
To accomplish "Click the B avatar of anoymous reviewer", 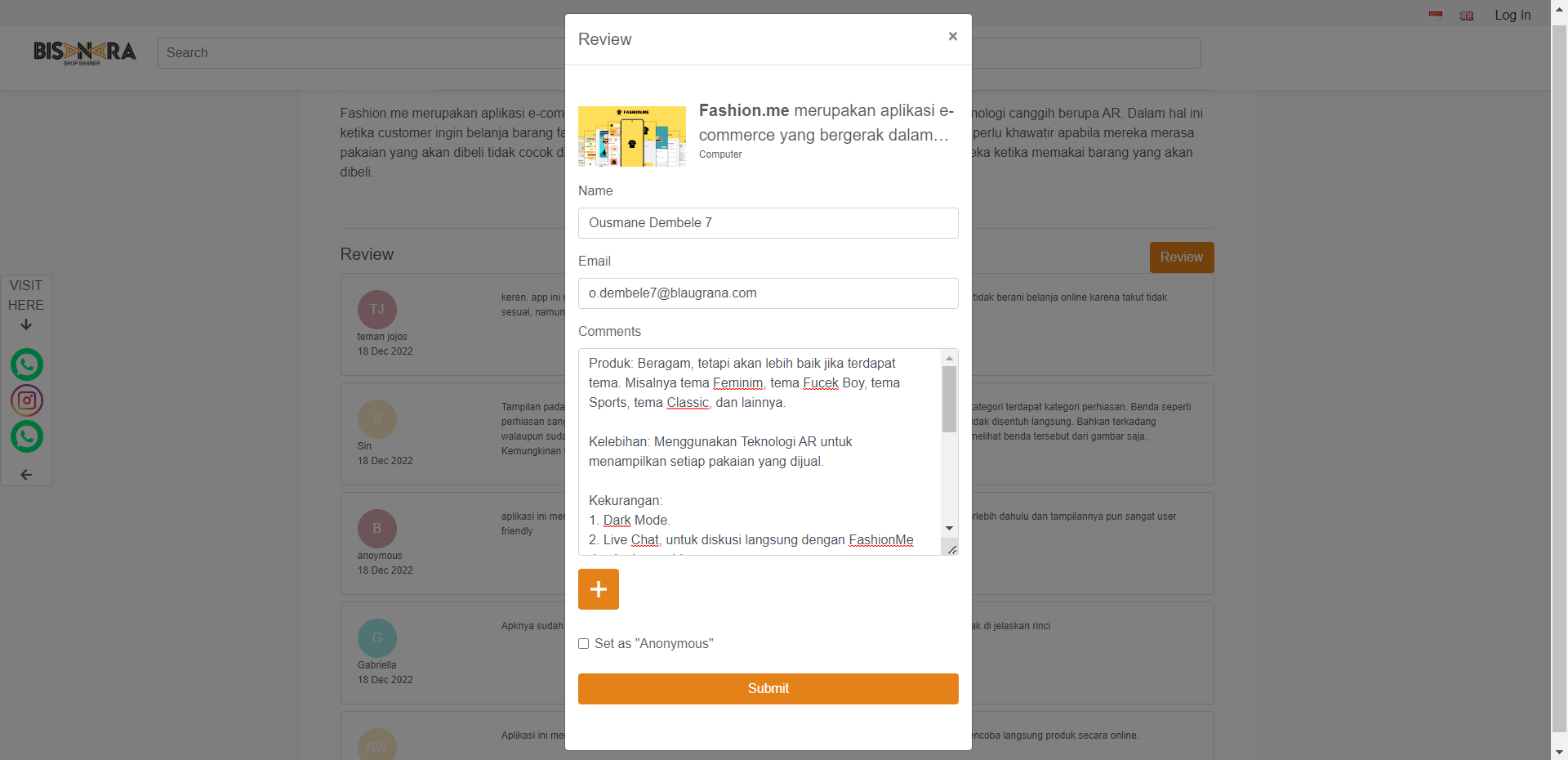I will [x=377, y=529].
